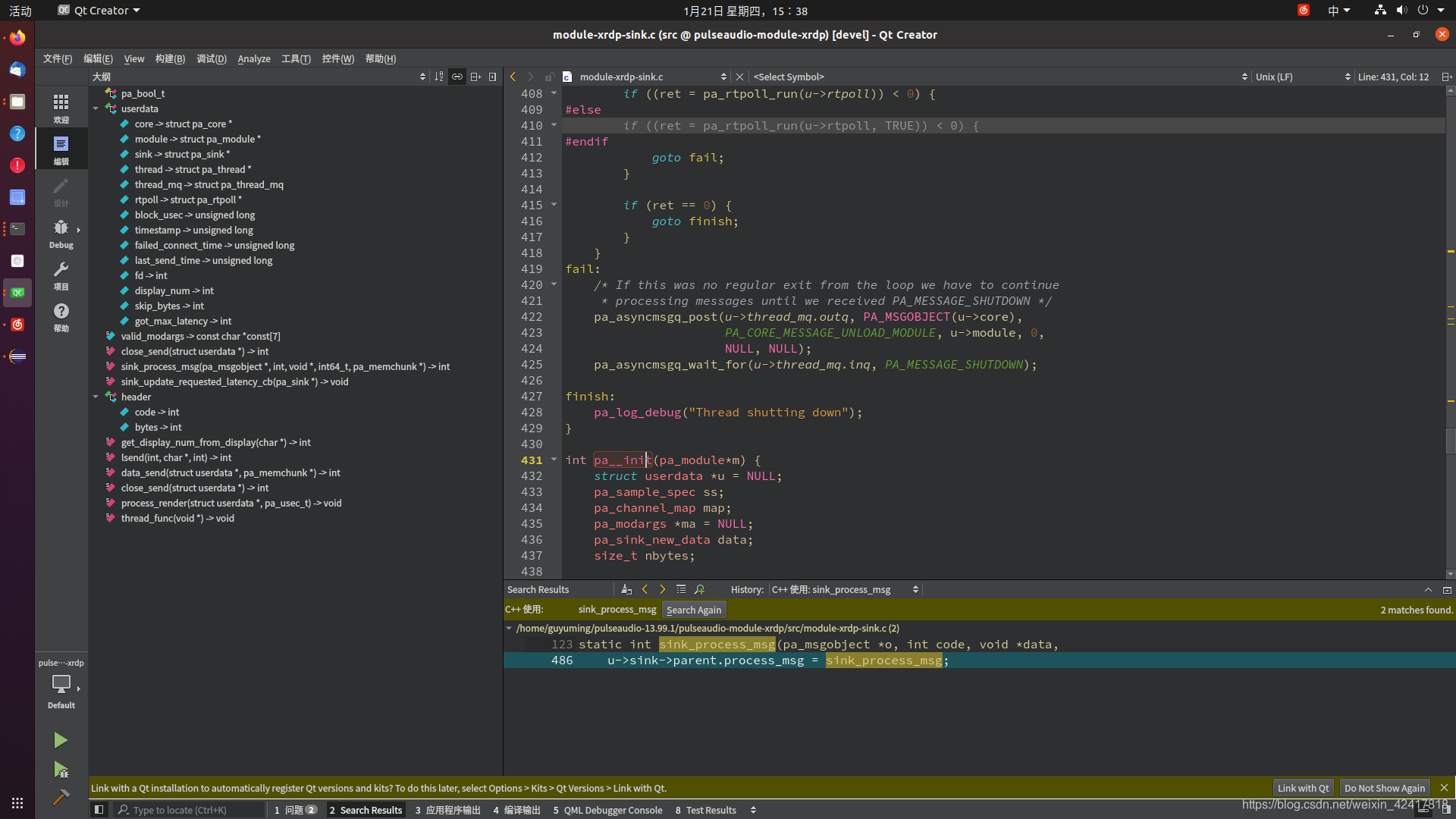Collapse the search result file entry
Image resolution: width=1456 pixels, height=819 pixels.
509,629
